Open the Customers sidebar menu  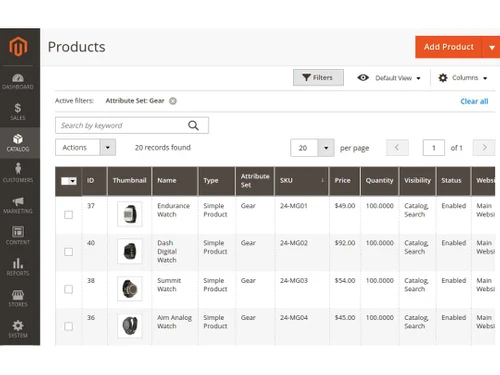18,173
